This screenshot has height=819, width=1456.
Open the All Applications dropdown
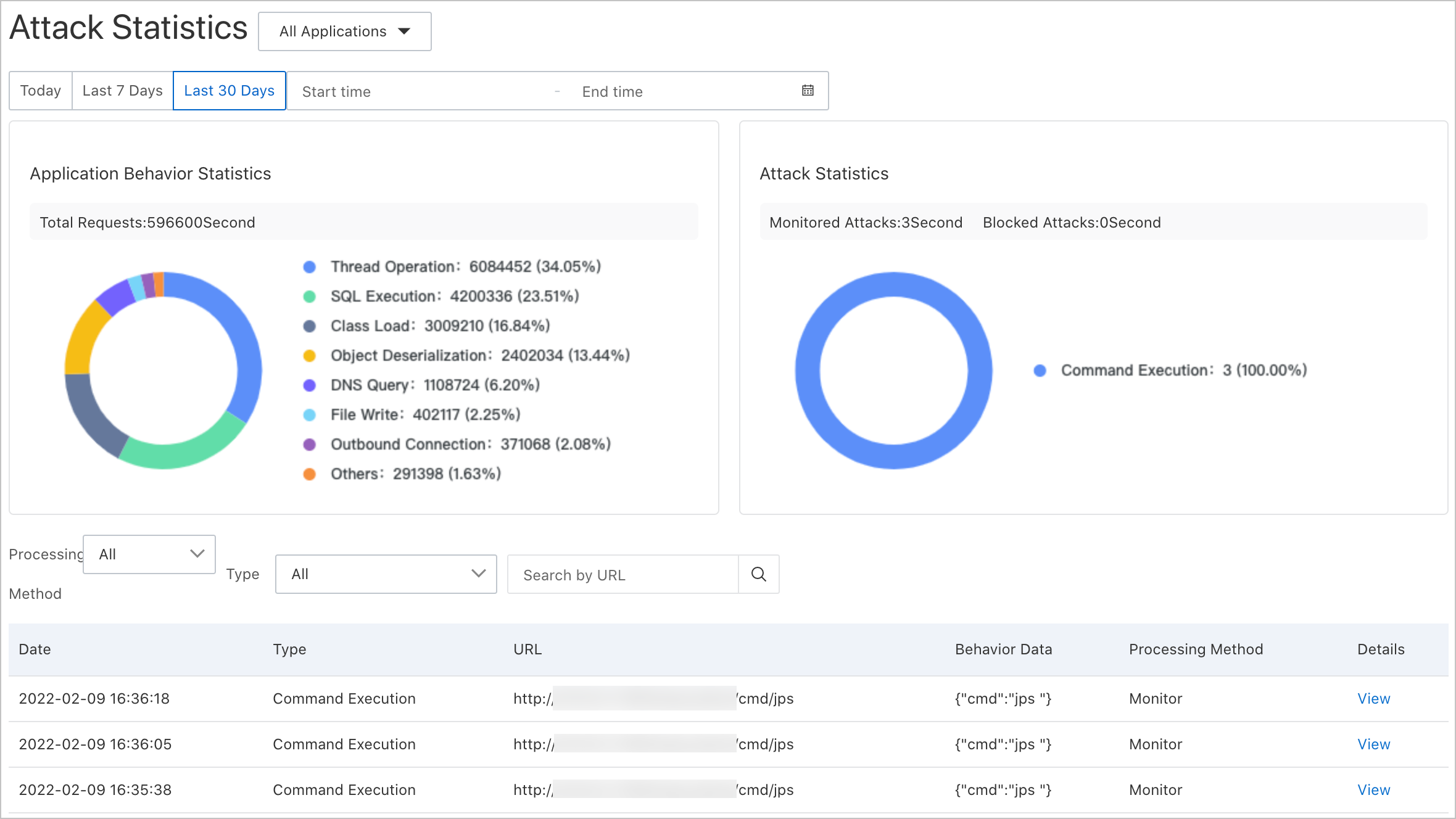tap(344, 31)
